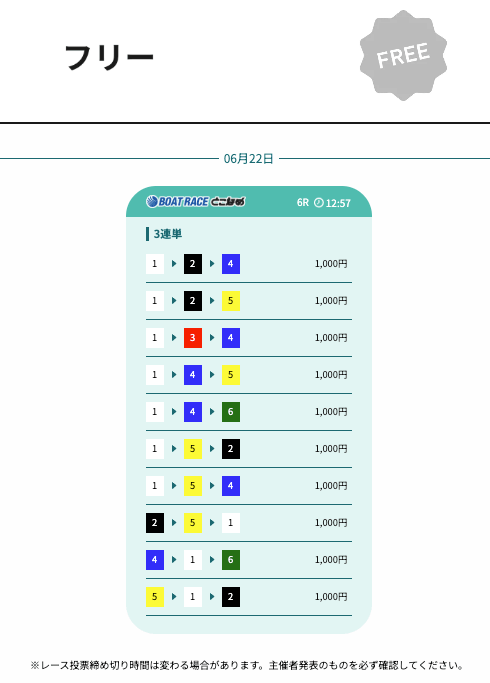This screenshot has width=490, height=683.
Task: Click the green 6 in the 1-4-6 row
Action: (231, 412)
